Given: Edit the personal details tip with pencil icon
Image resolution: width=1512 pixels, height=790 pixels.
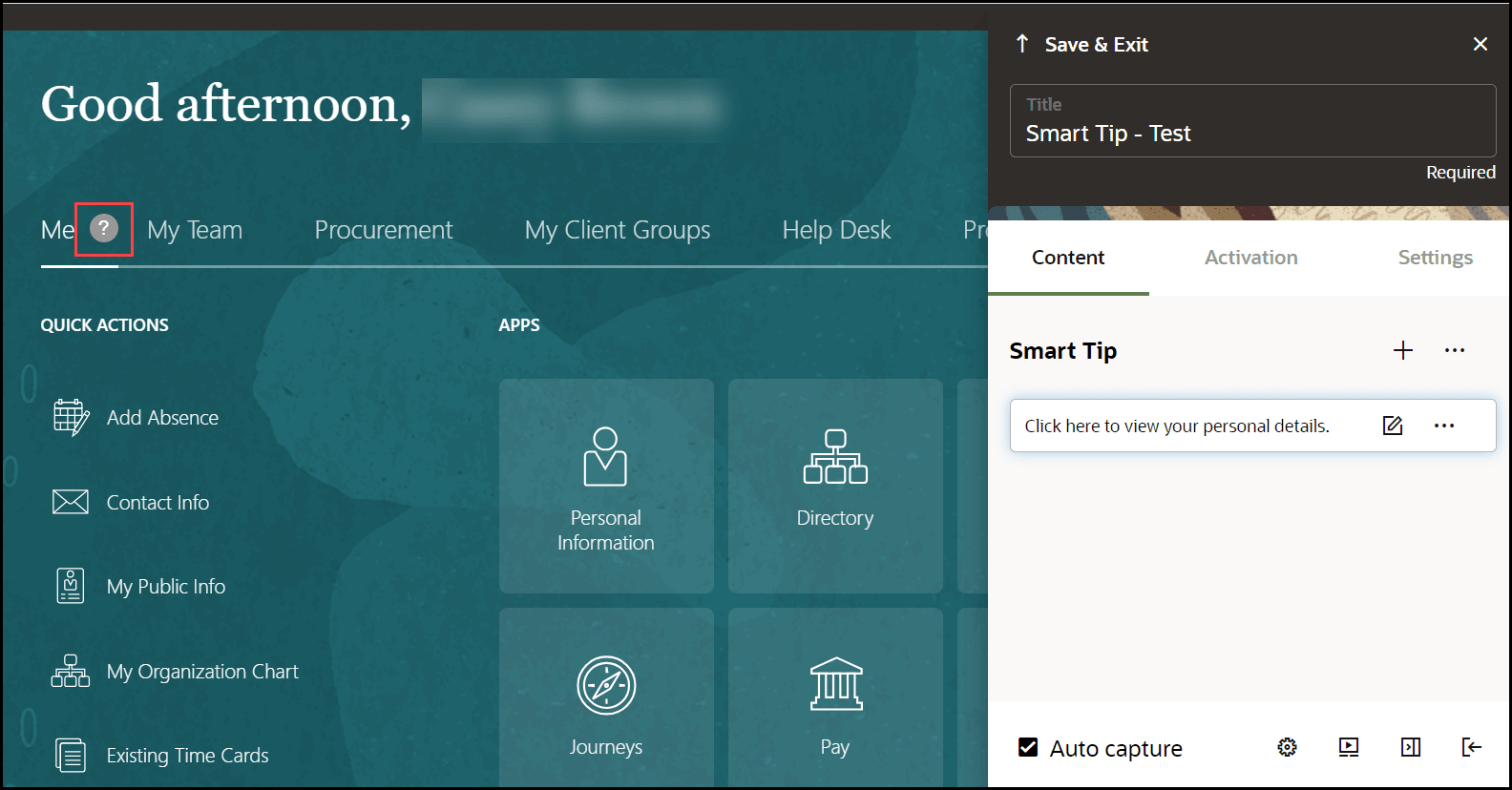Looking at the screenshot, I should tap(1393, 426).
